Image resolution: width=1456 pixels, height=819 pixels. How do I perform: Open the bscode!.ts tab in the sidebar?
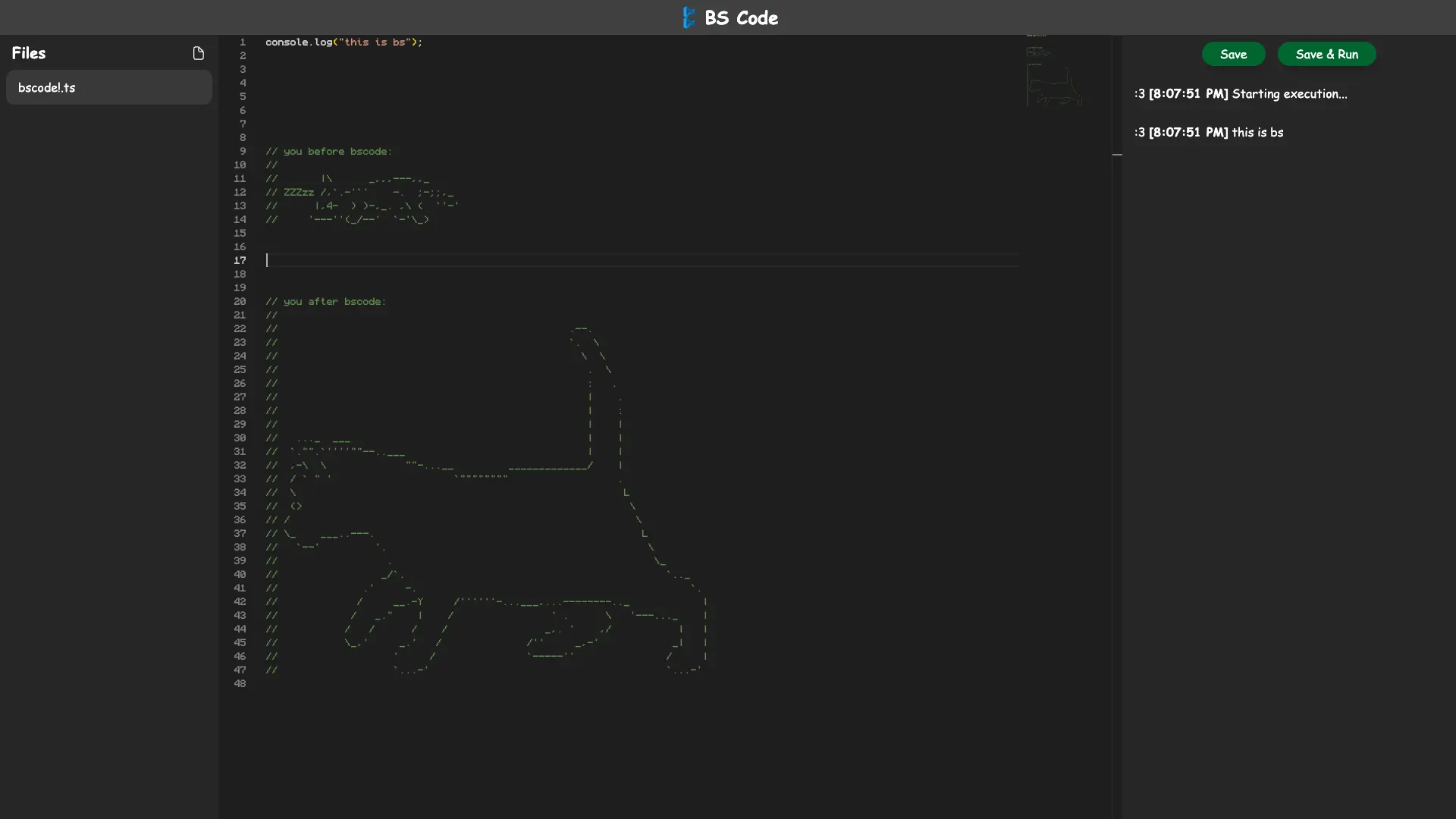pos(108,87)
